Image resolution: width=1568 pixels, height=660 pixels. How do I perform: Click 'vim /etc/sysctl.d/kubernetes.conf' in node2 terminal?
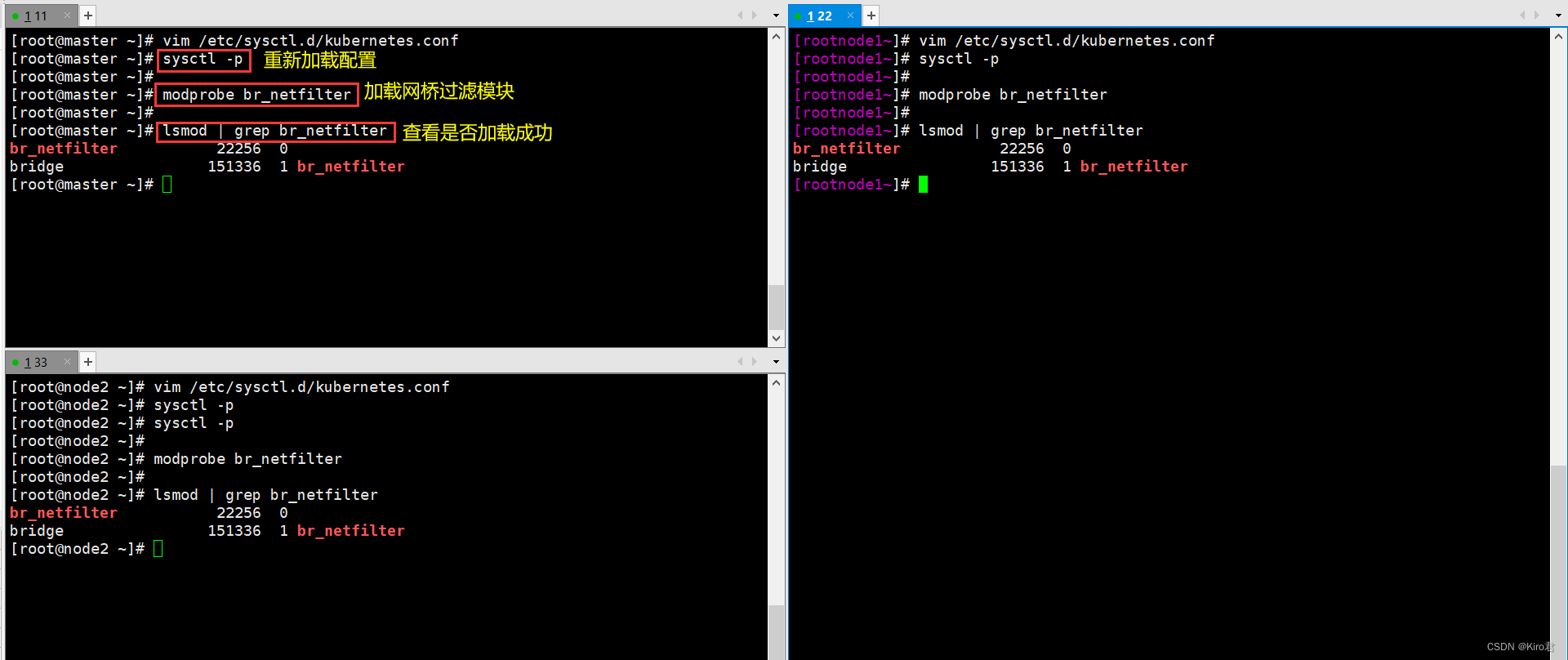tap(301, 387)
